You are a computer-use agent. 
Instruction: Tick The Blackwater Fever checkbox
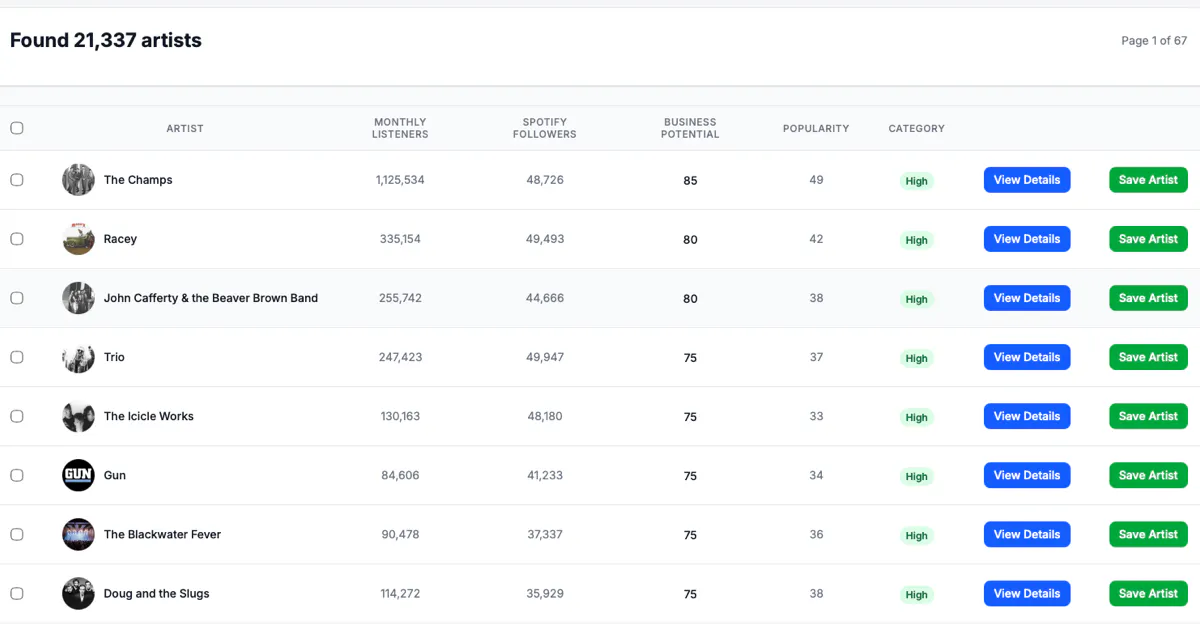click(x=17, y=534)
